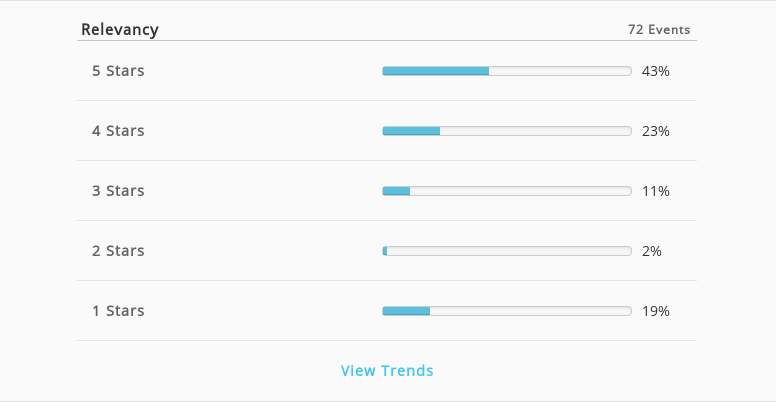The width and height of the screenshot is (776, 402).
Task: Click the 2 Stars progress bar
Action: click(x=507, y=251)
